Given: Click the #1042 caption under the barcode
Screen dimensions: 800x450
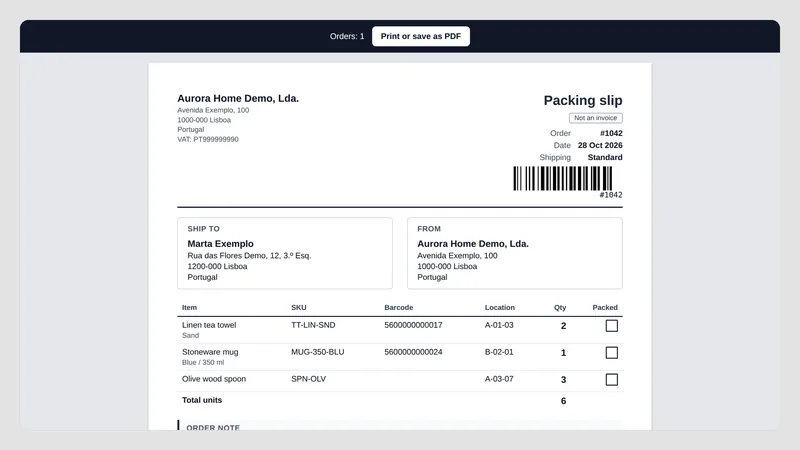Looking at the screenshot, I should pos(611,195).
